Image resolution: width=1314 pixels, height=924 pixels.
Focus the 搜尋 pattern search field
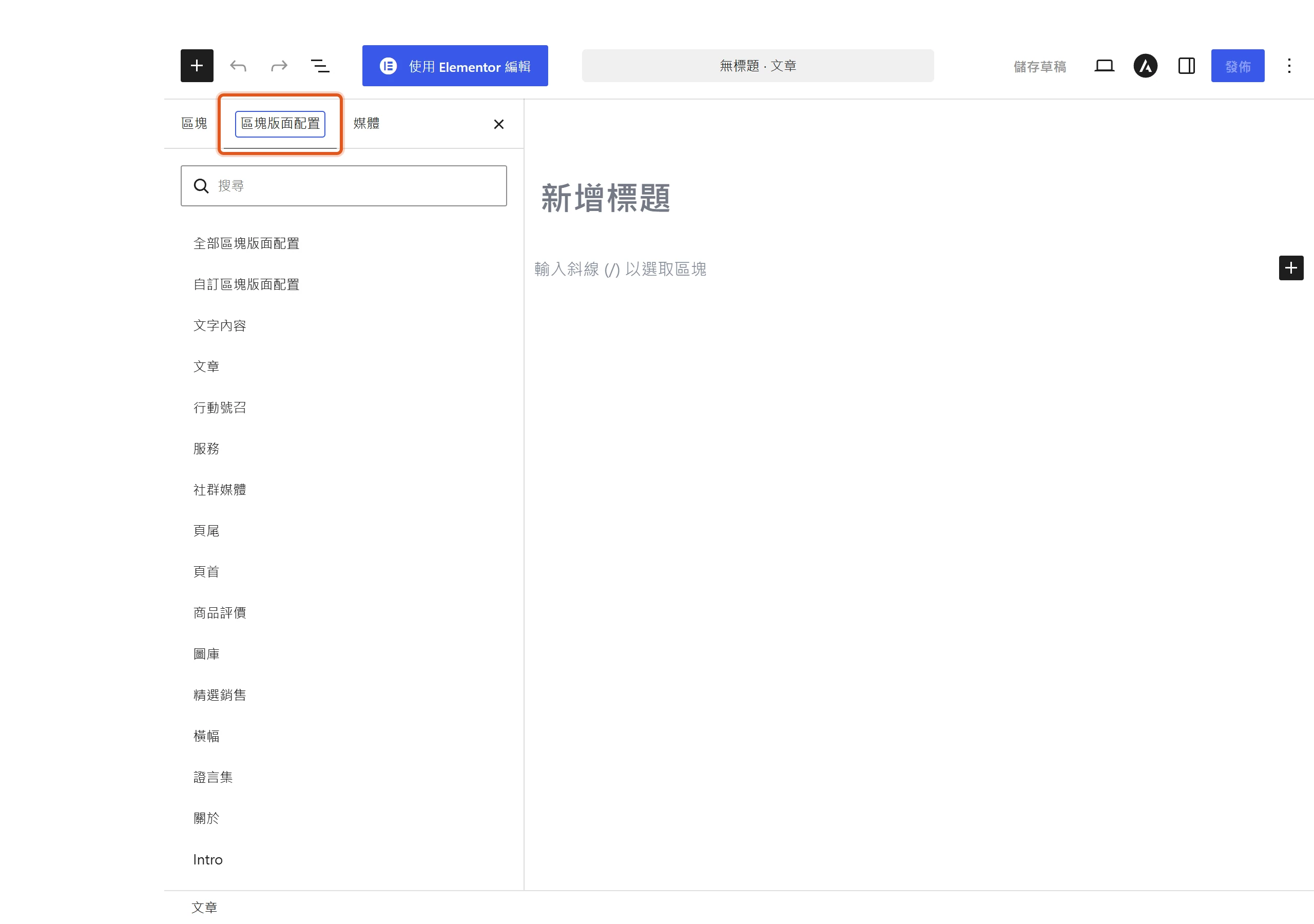[344, 186]
